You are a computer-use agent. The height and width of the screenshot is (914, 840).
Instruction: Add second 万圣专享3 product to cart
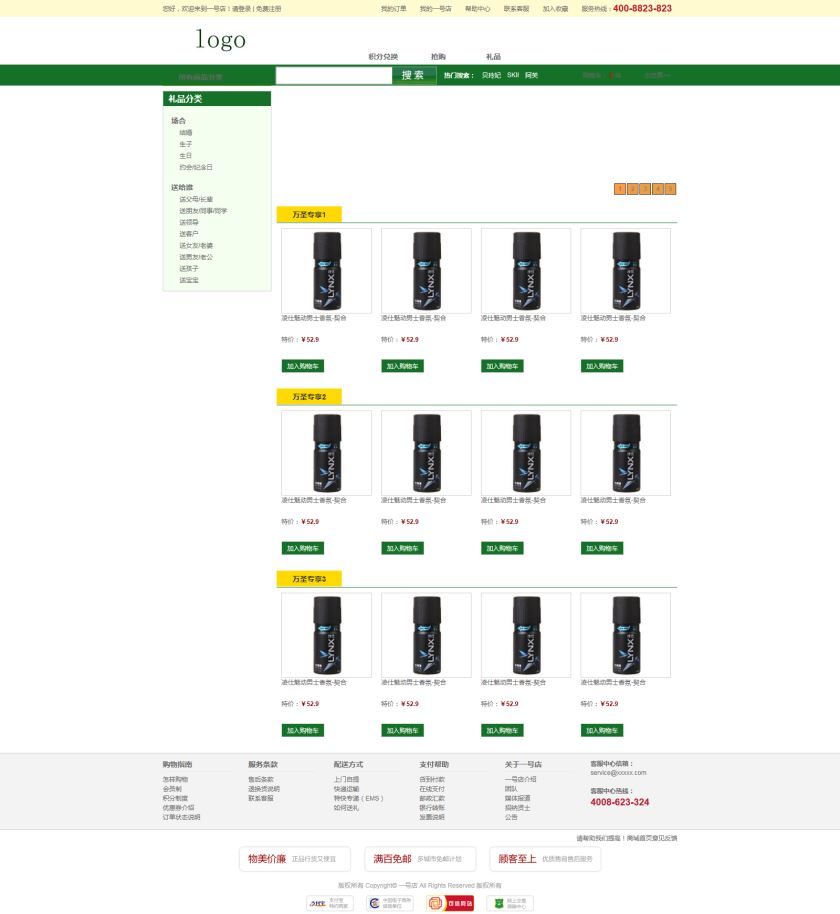point(402,730)
